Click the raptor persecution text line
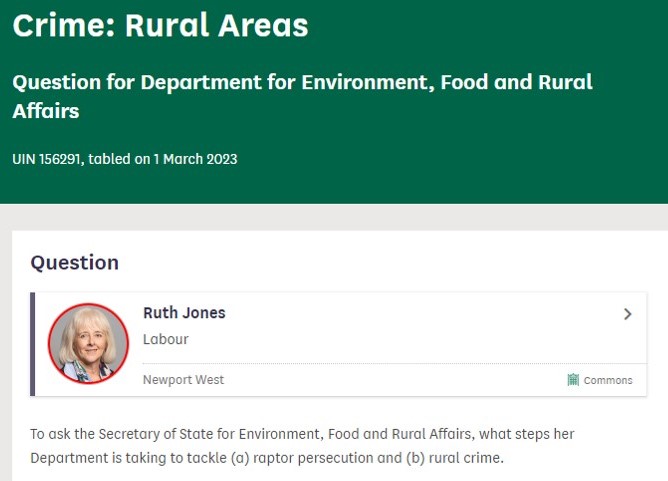668x481 pixels. click(x=266, y=458)
